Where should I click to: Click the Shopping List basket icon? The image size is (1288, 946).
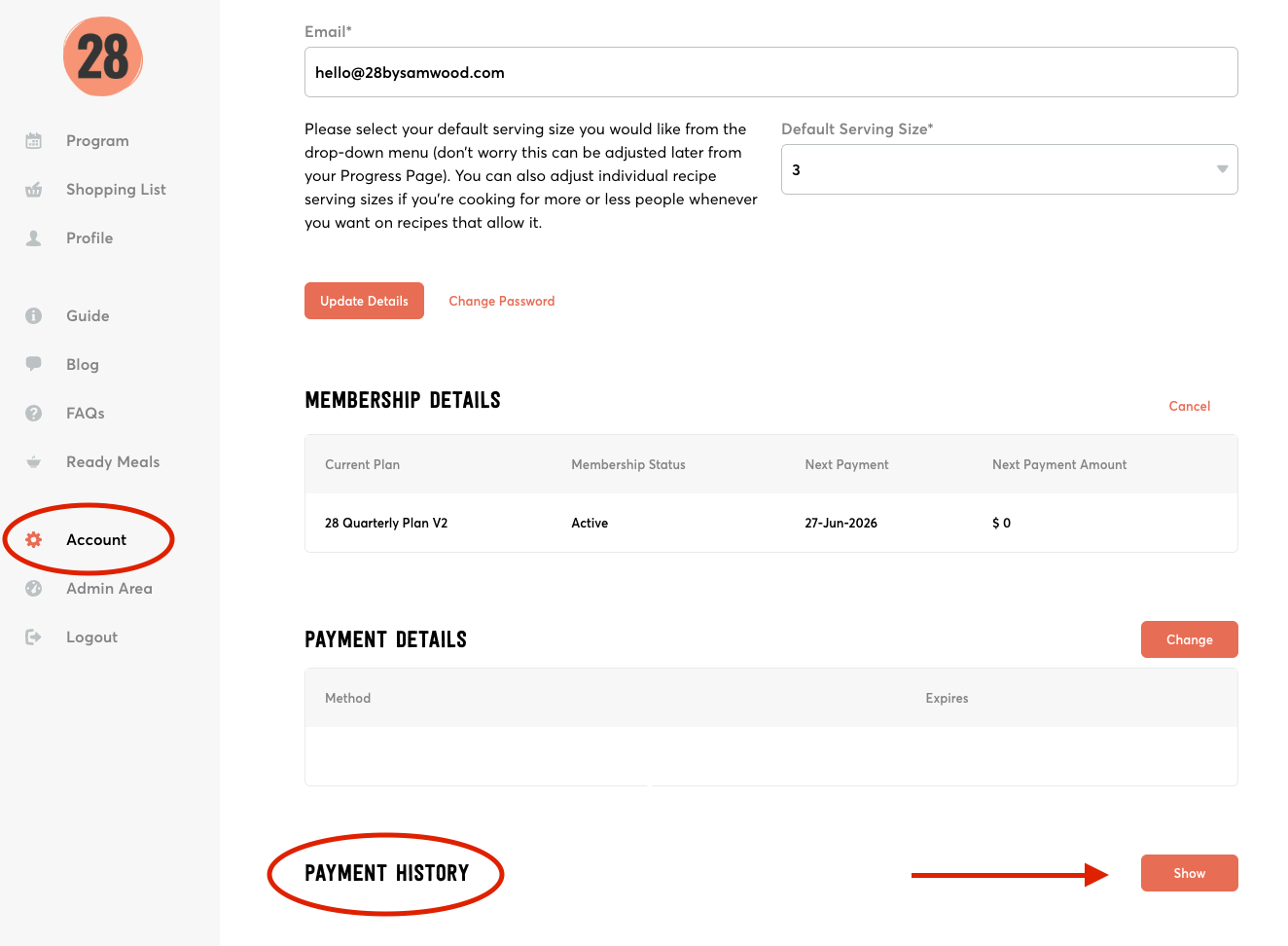pyautogui.click(x=33, y=190)
